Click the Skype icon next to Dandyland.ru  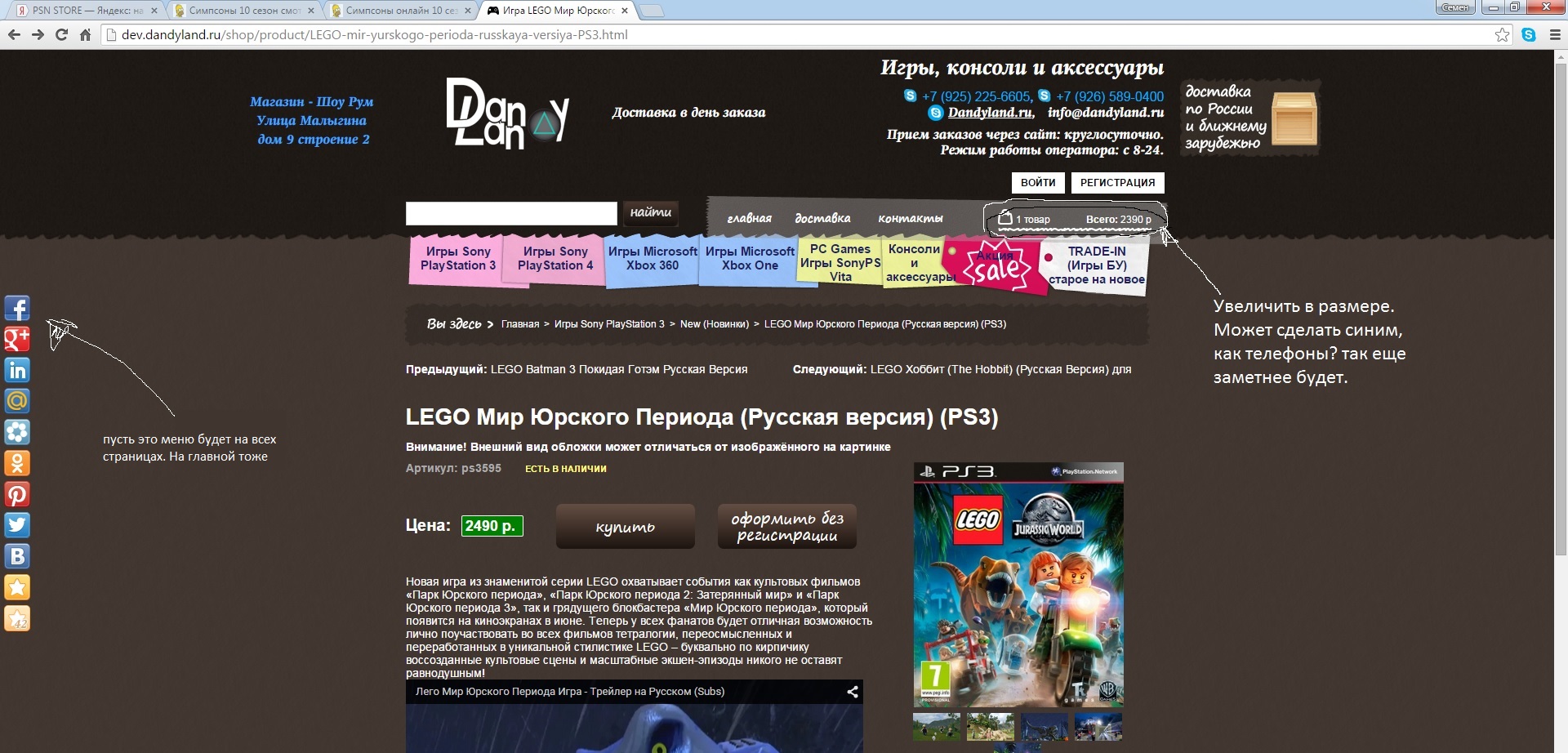(936, 113)
